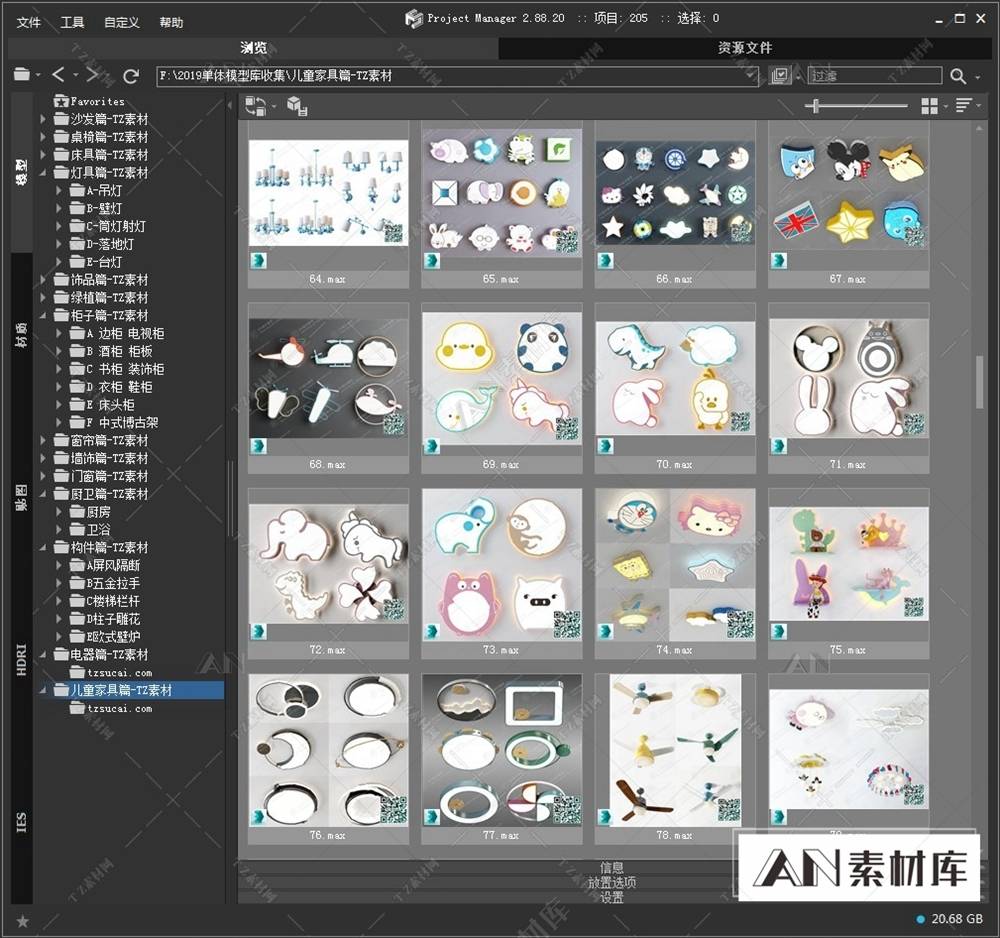
Task: Click the 20.68 GB disk indicator
Action: (950, 920)
